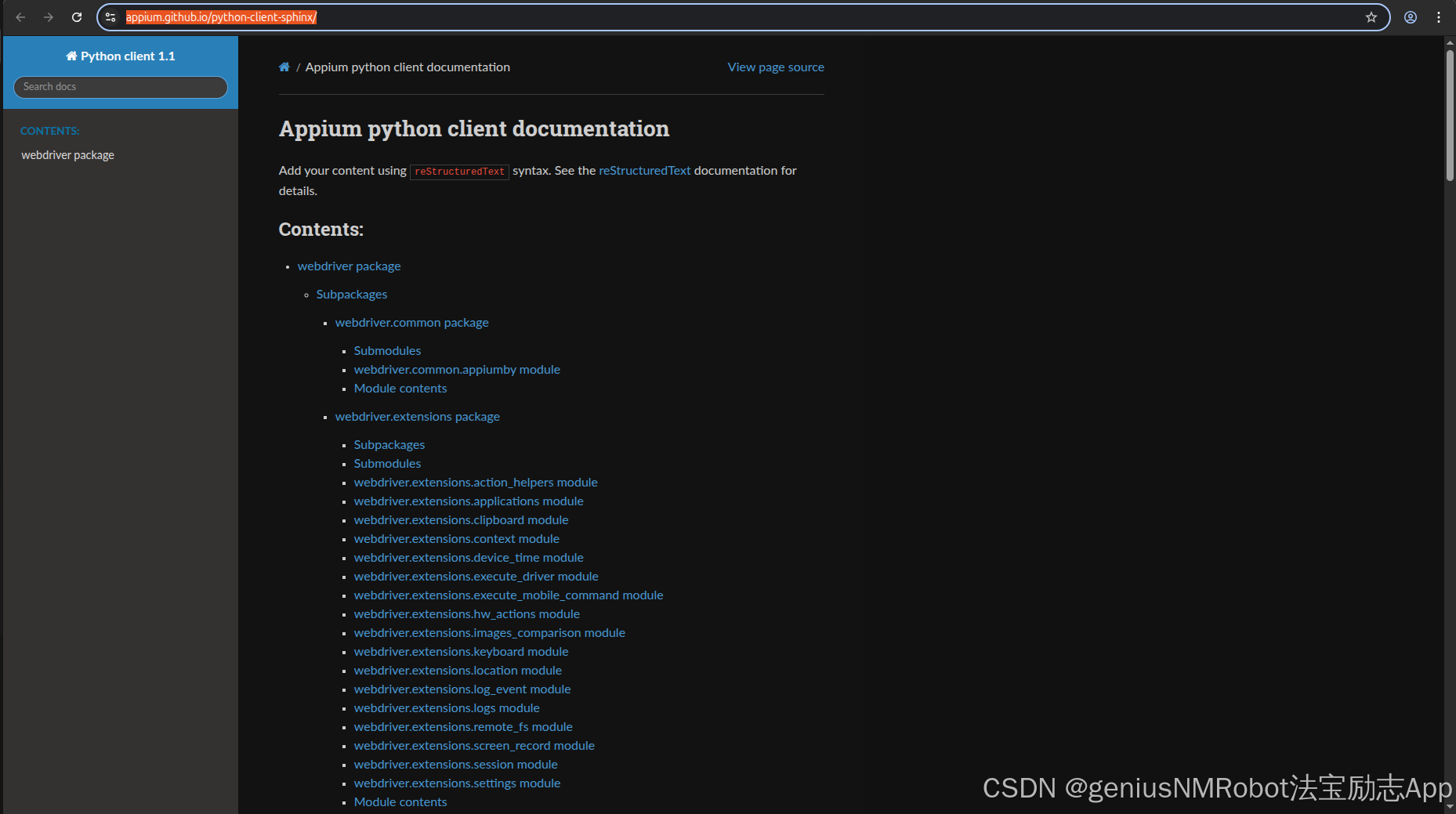
Task: Click the home icon in the breadcrumb
Action: [x=284, y=67]
